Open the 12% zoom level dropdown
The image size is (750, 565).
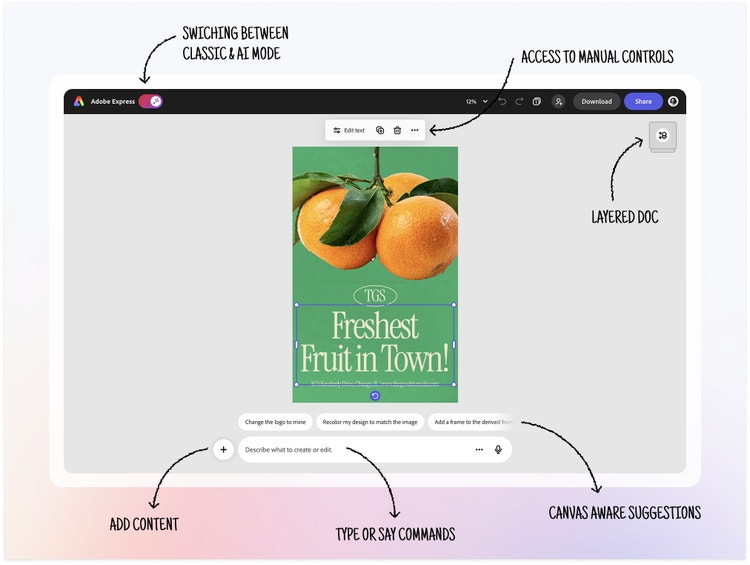[476, 101]
